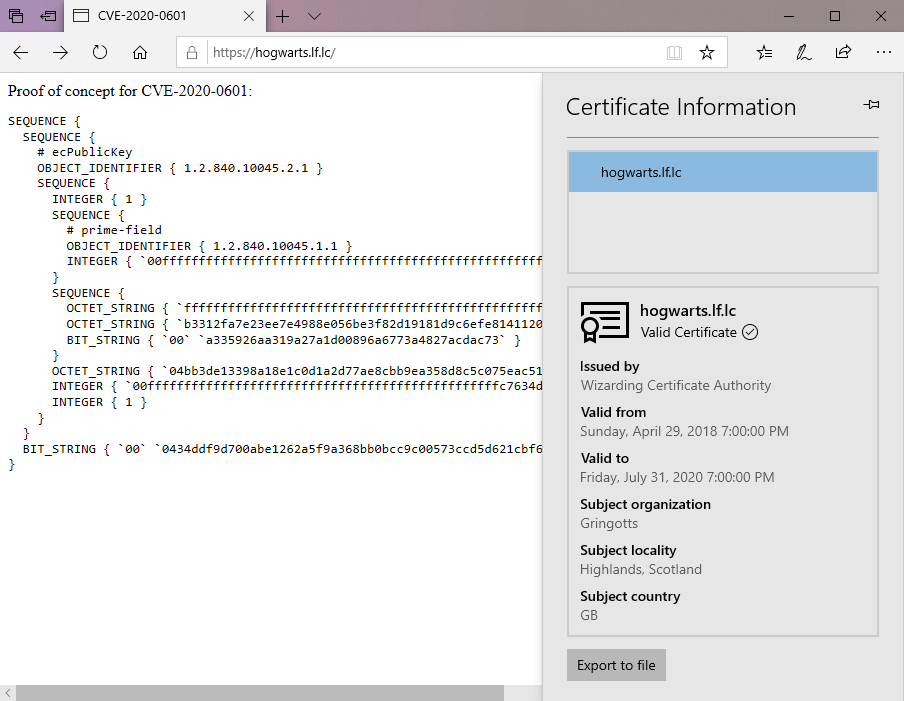Click the OCTET_STRING 04bb3de13398 line
This screenshot has width=904, height=701.
[297, 371]
